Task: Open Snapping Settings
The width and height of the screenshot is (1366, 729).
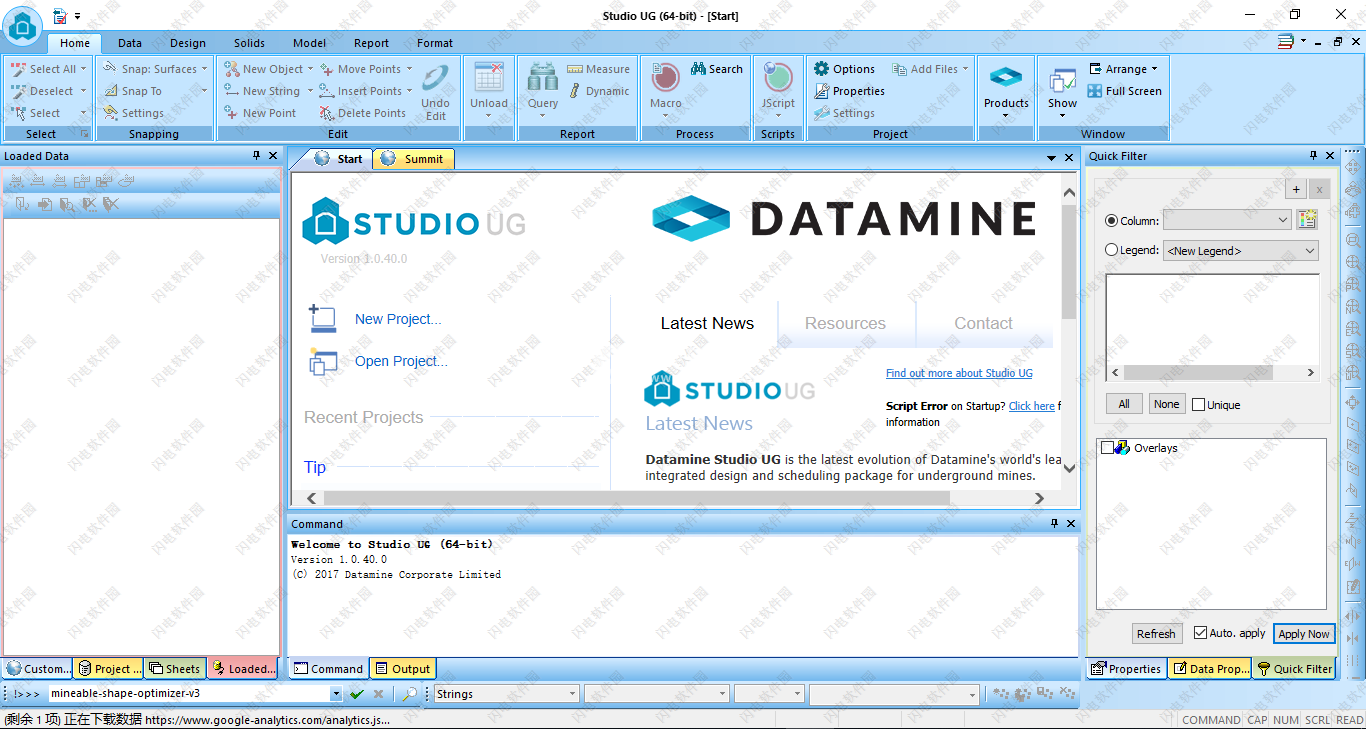Action: click(x=134, y=113)
